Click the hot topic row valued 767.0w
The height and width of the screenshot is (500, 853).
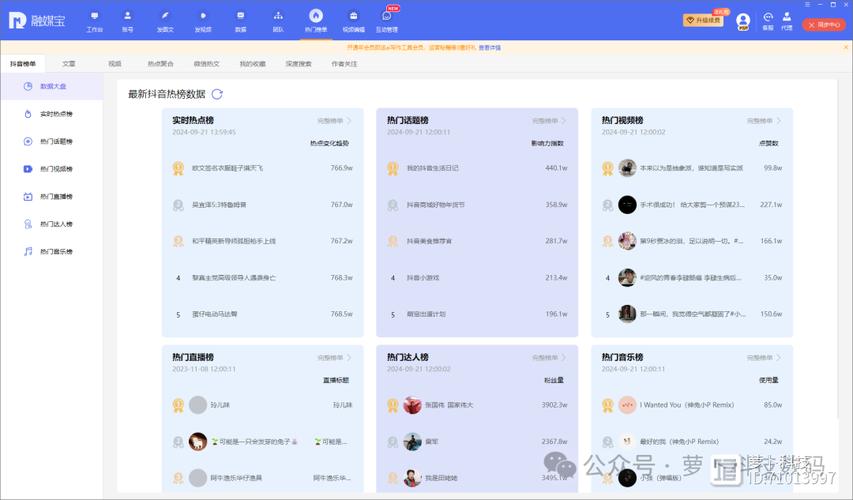[x=263, y=205]
